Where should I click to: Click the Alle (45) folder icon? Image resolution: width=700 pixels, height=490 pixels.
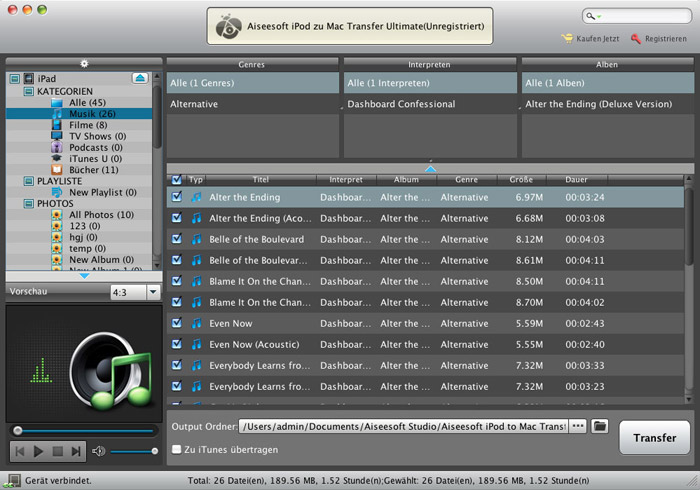(57, 103)
